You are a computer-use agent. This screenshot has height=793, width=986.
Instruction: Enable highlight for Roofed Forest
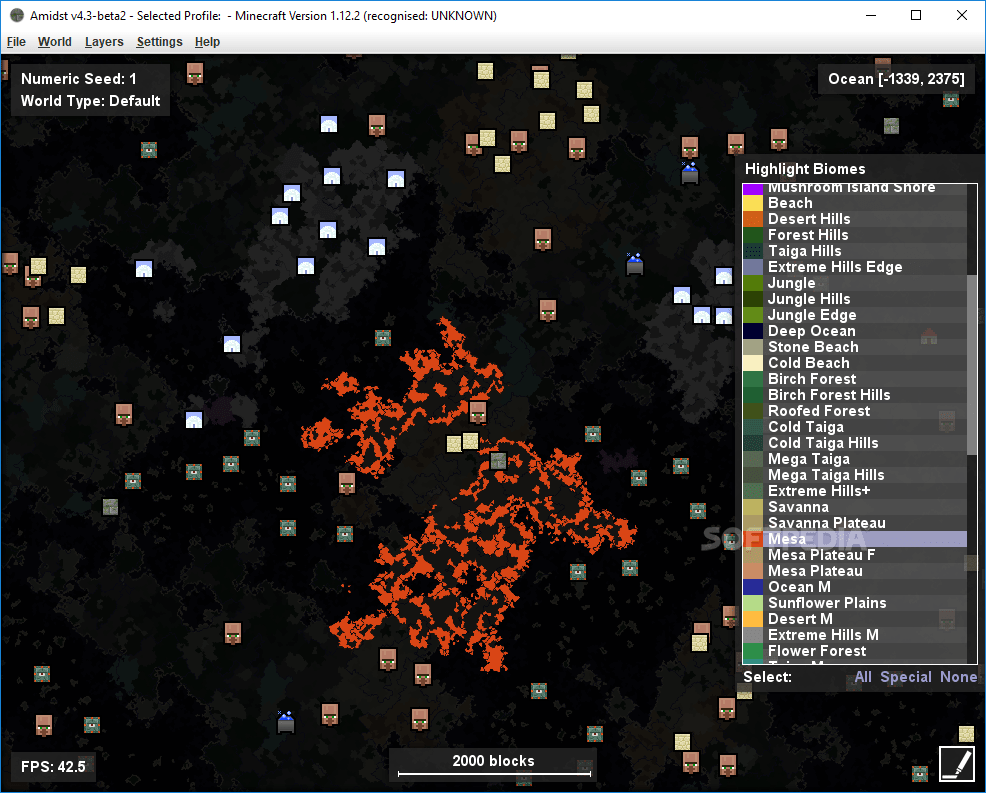pos(855,411)
